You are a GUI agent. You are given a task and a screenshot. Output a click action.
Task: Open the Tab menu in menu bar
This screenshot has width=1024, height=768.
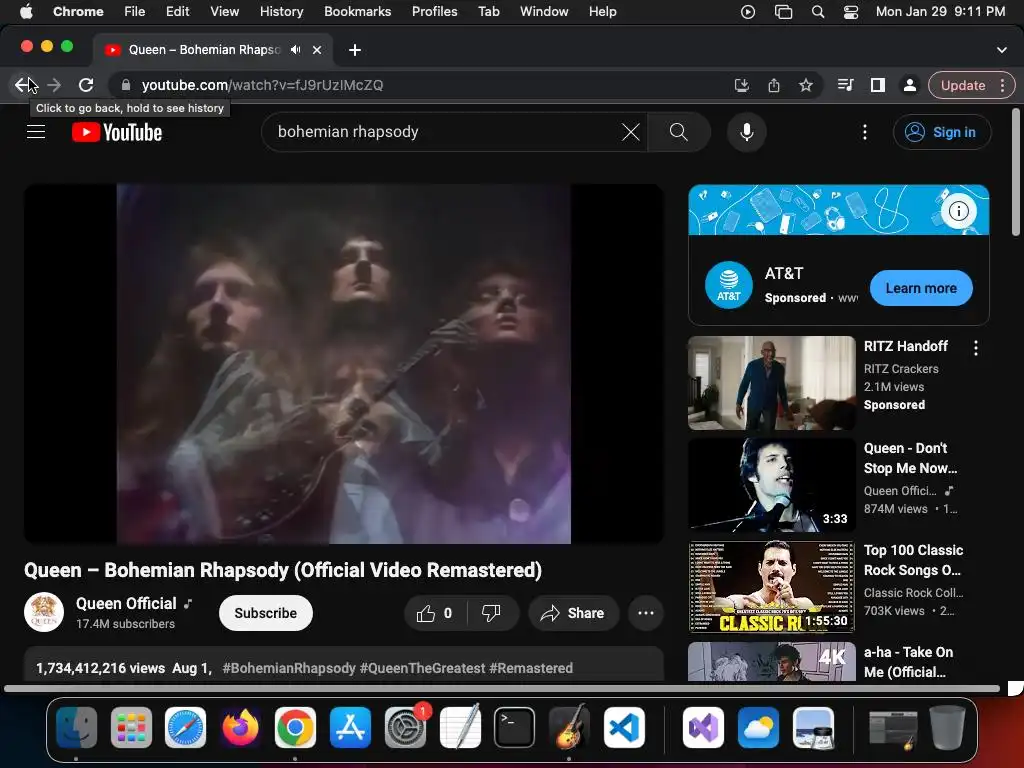point(488,12)
